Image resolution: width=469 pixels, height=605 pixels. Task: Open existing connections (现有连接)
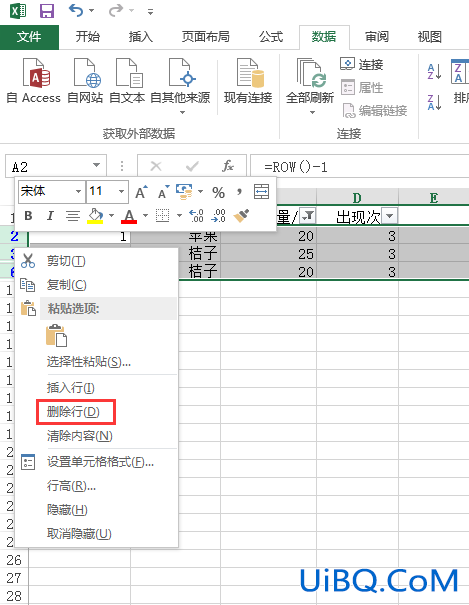[x=248, y=81]
